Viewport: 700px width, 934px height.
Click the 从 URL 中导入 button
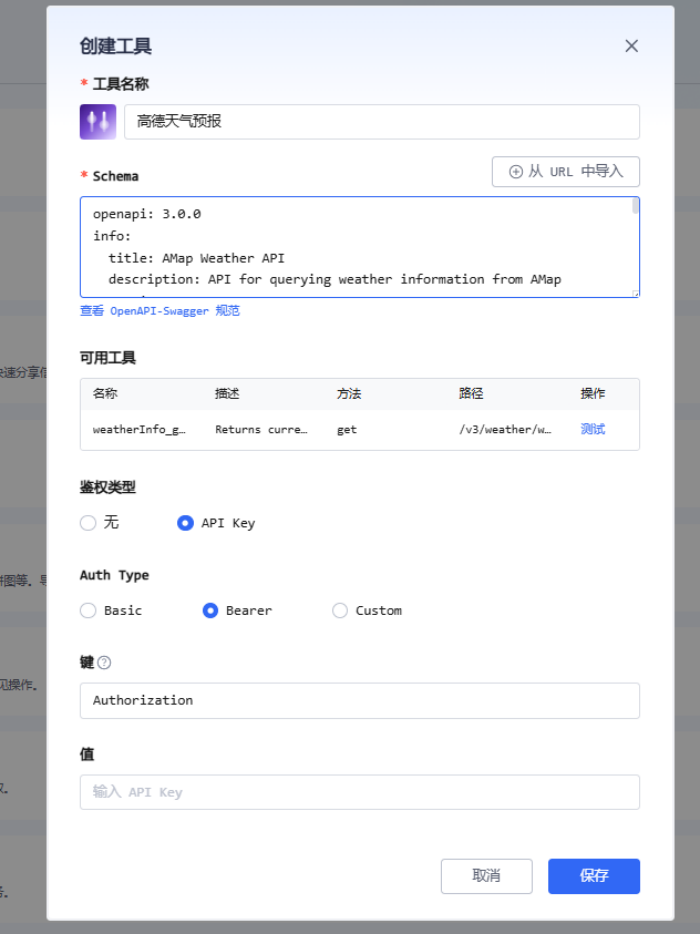point(565,172)
